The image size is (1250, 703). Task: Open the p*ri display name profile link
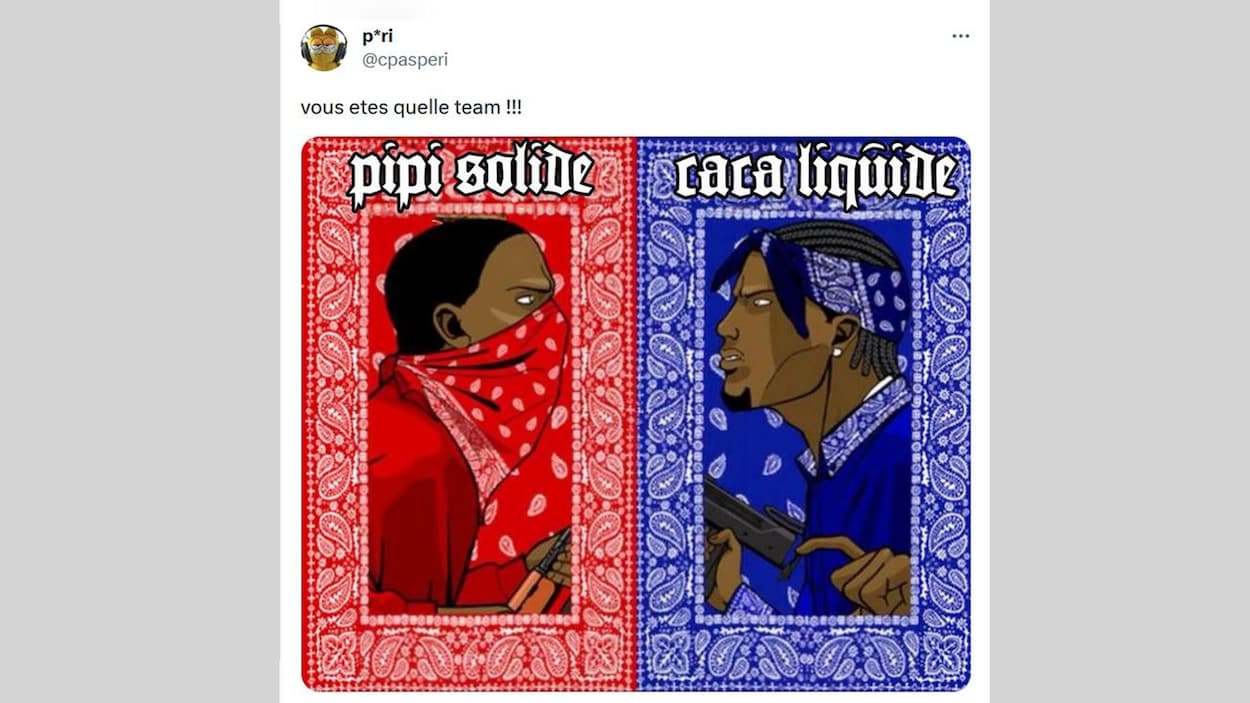(x=377, y=37)
